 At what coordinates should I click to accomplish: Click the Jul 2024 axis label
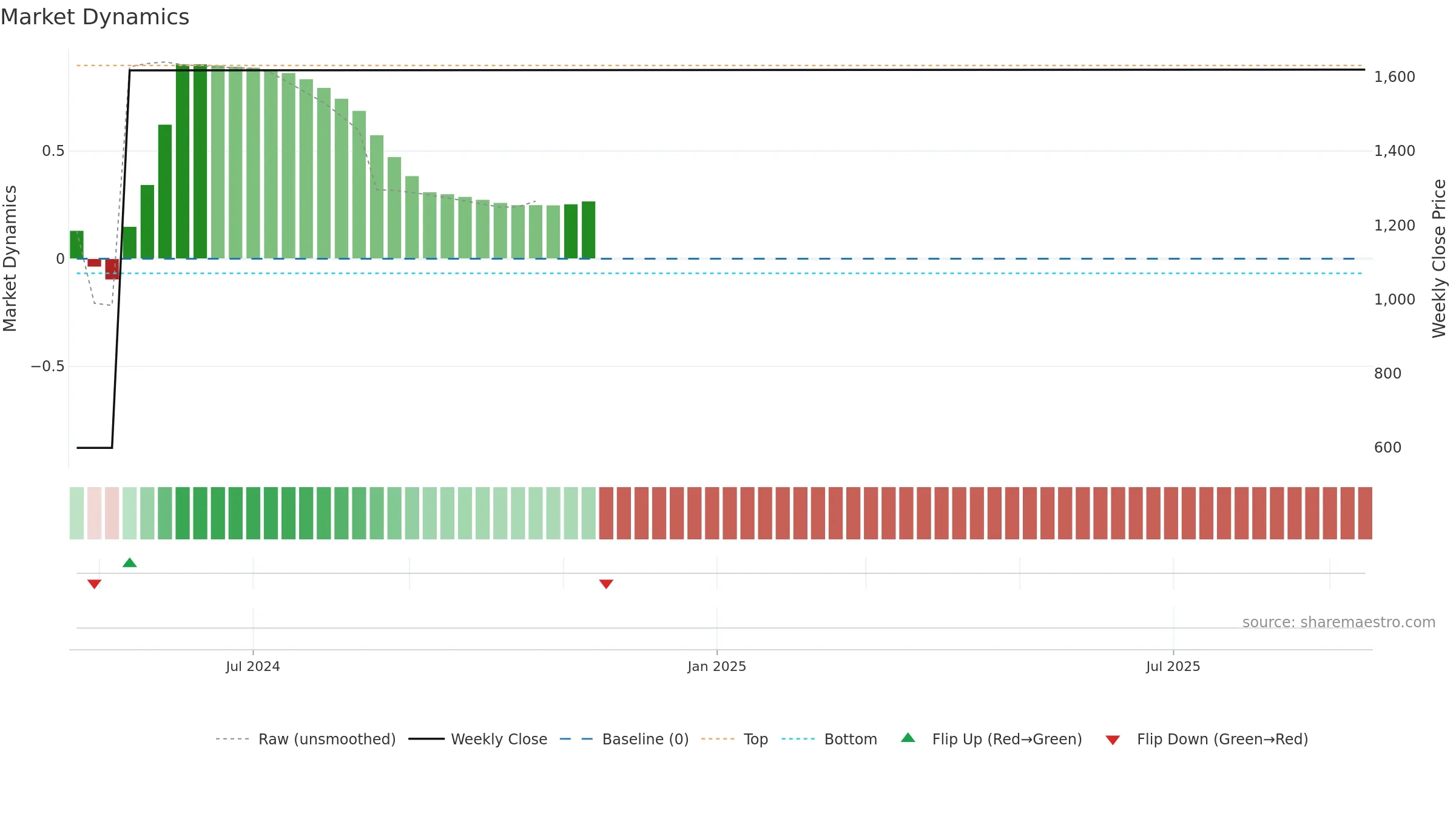pyautogui.click(x=253, y=667)
